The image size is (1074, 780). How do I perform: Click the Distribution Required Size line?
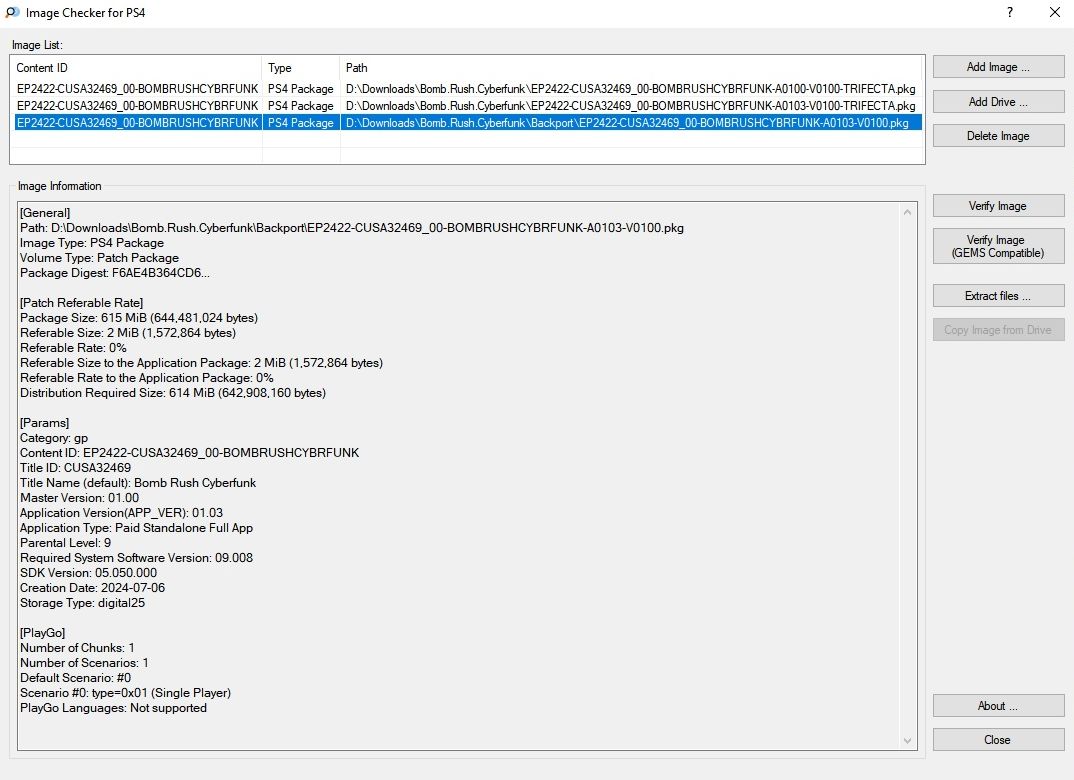173,392
